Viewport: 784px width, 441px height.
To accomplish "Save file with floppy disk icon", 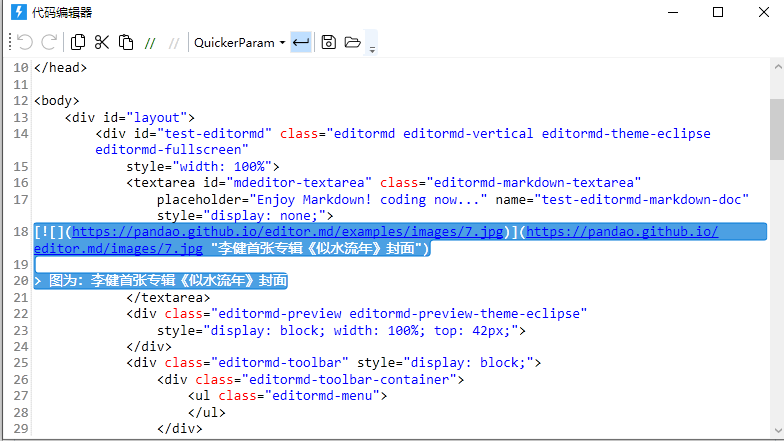I will pyautogui.click(x=328, y=42).
